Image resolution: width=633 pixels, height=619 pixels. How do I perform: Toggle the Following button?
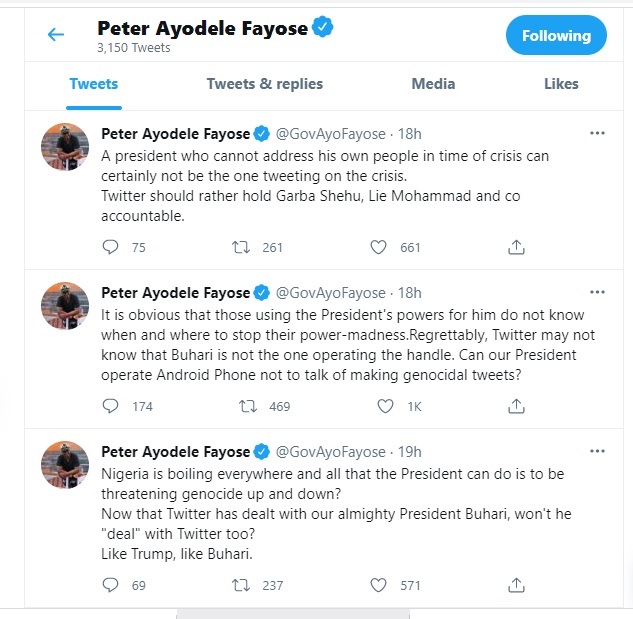[556, 36]
